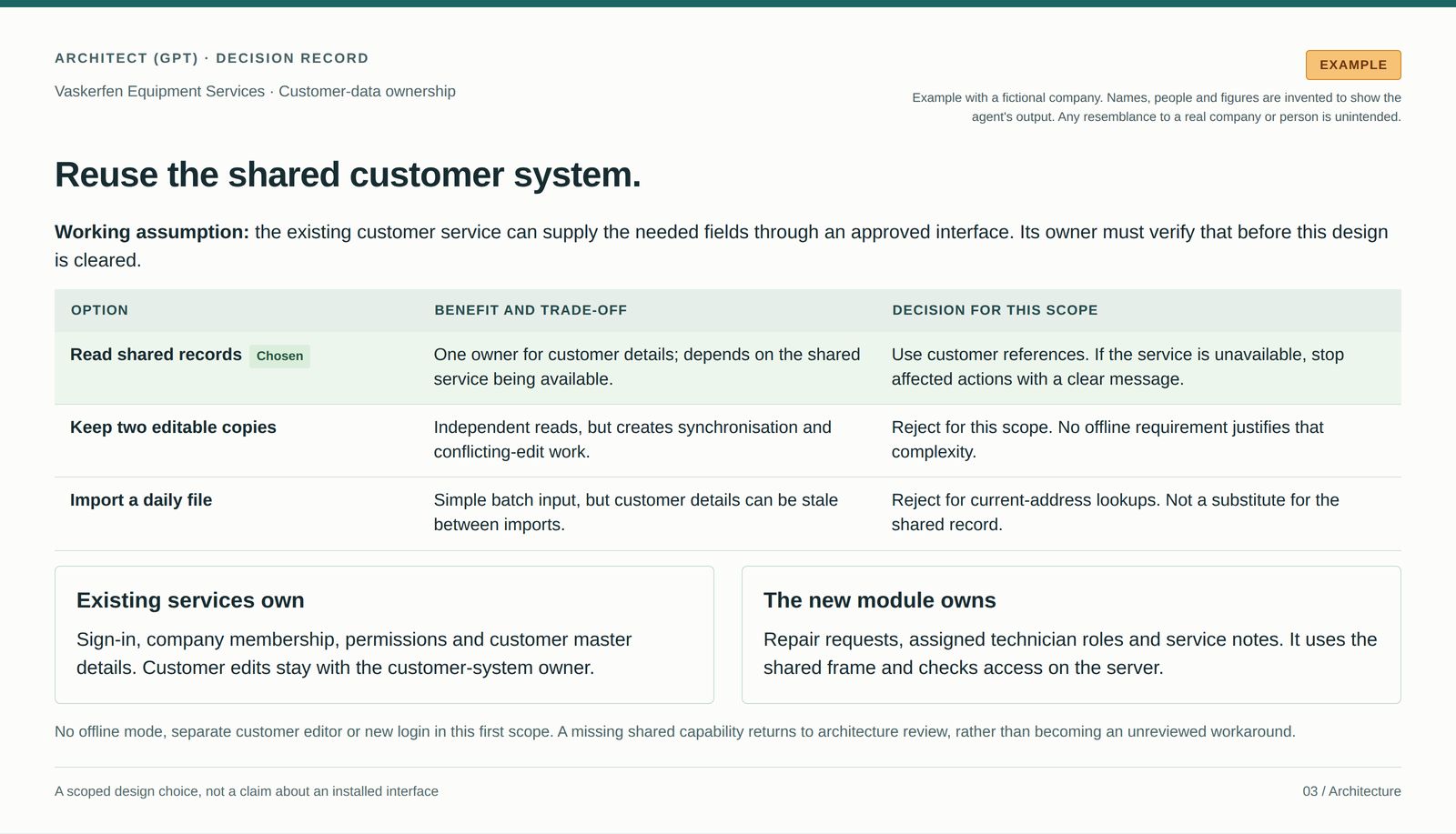Click the 'ARCHITECT (GPT) · DECISION RECORD' label
This screenshot has height=834, width=1456.
tap(211, 58)
